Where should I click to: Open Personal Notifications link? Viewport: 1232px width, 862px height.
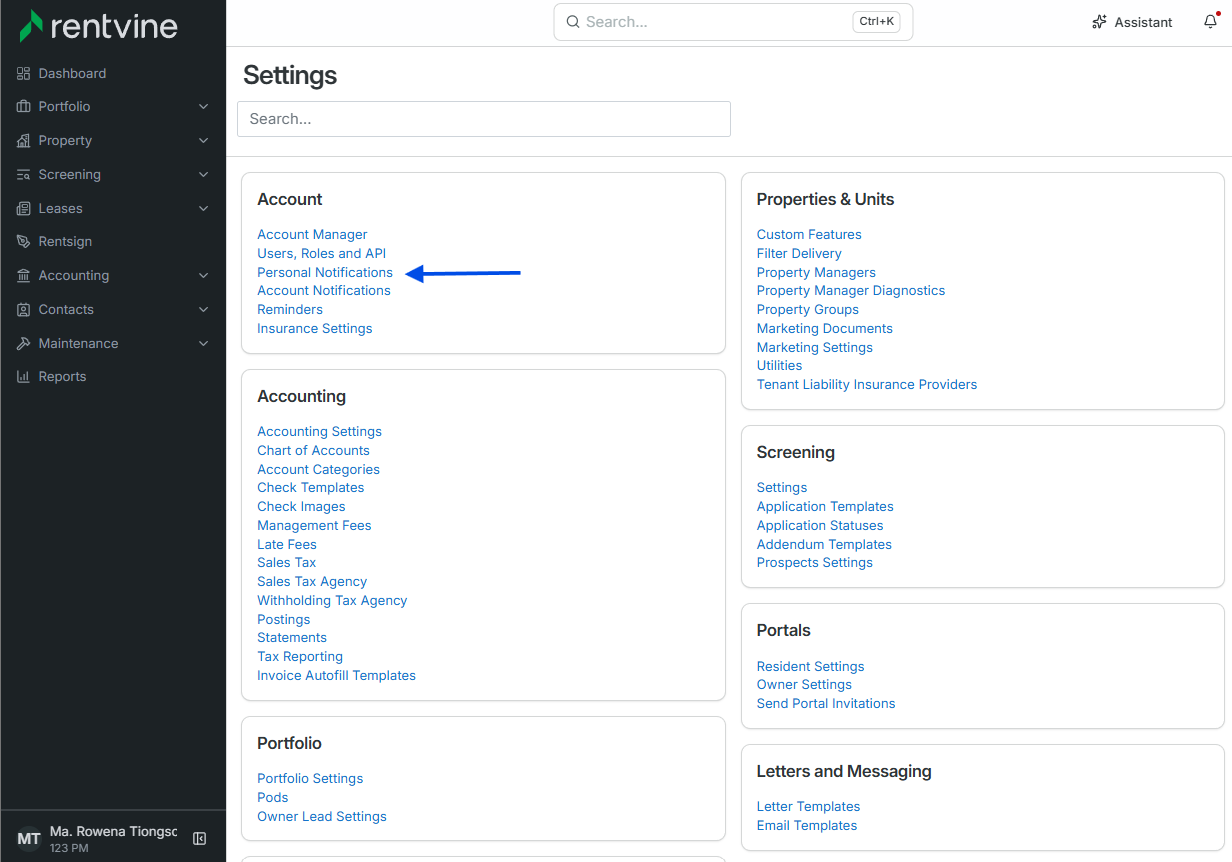pyautogui.click(x=325, y=272)
